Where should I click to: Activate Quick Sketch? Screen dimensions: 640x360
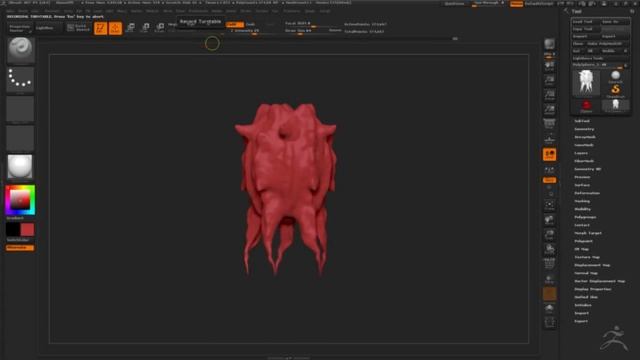click(x=78, y=28)
